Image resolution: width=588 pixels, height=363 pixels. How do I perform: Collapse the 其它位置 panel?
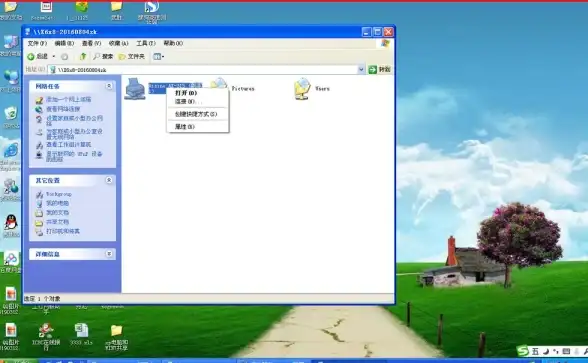109,180
